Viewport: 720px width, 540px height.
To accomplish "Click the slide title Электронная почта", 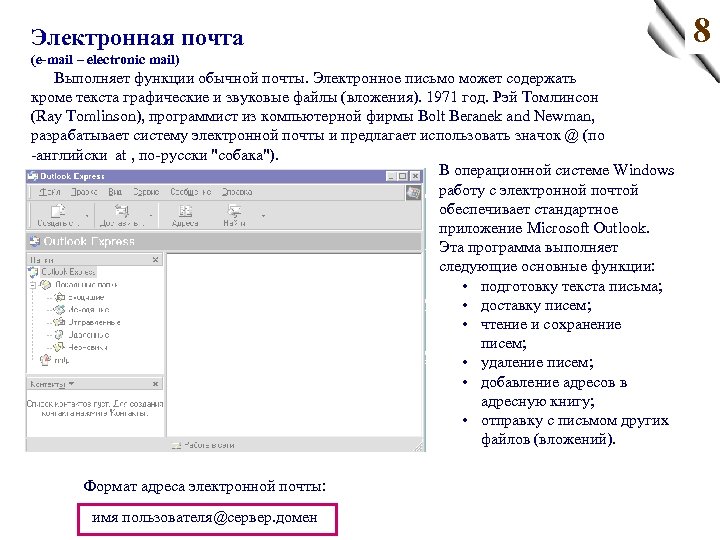I will click(137, 37).
